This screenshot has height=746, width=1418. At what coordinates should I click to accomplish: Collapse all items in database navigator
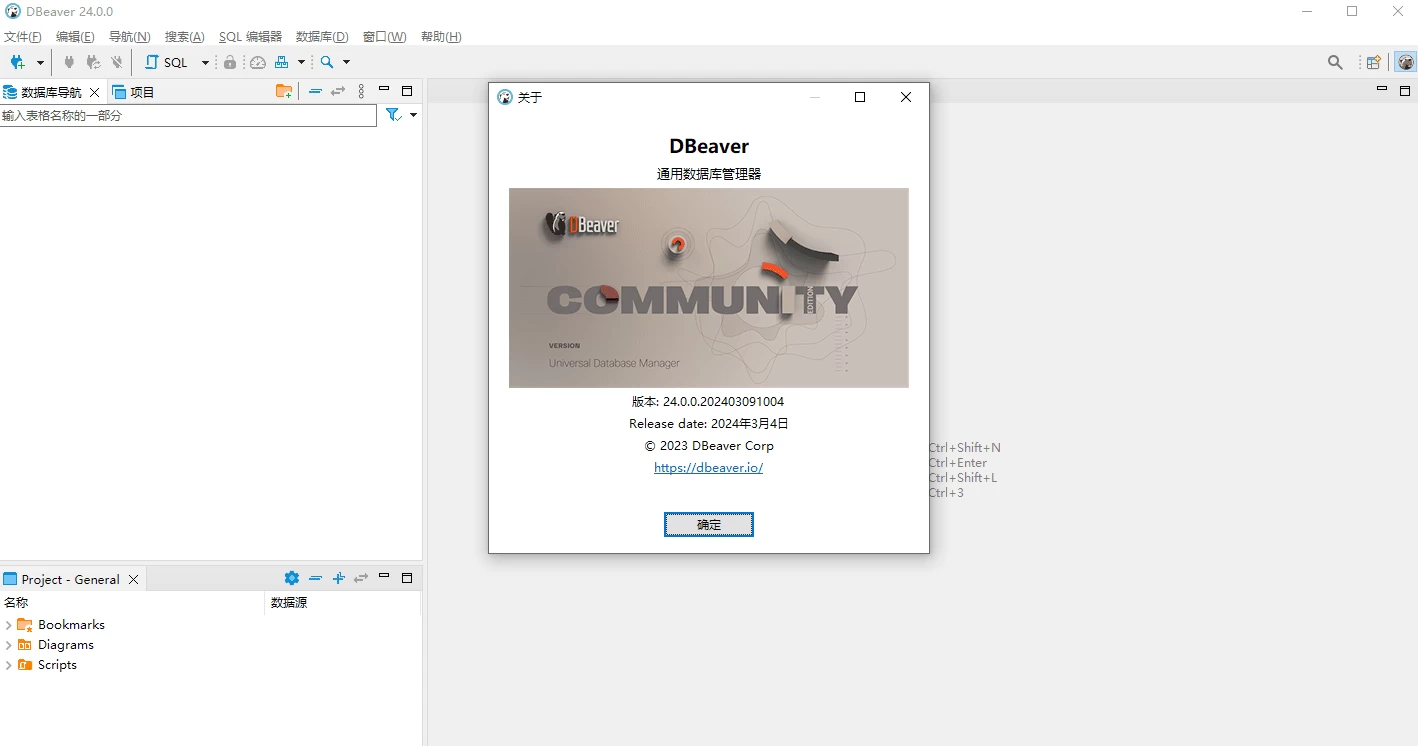(316, 91)
